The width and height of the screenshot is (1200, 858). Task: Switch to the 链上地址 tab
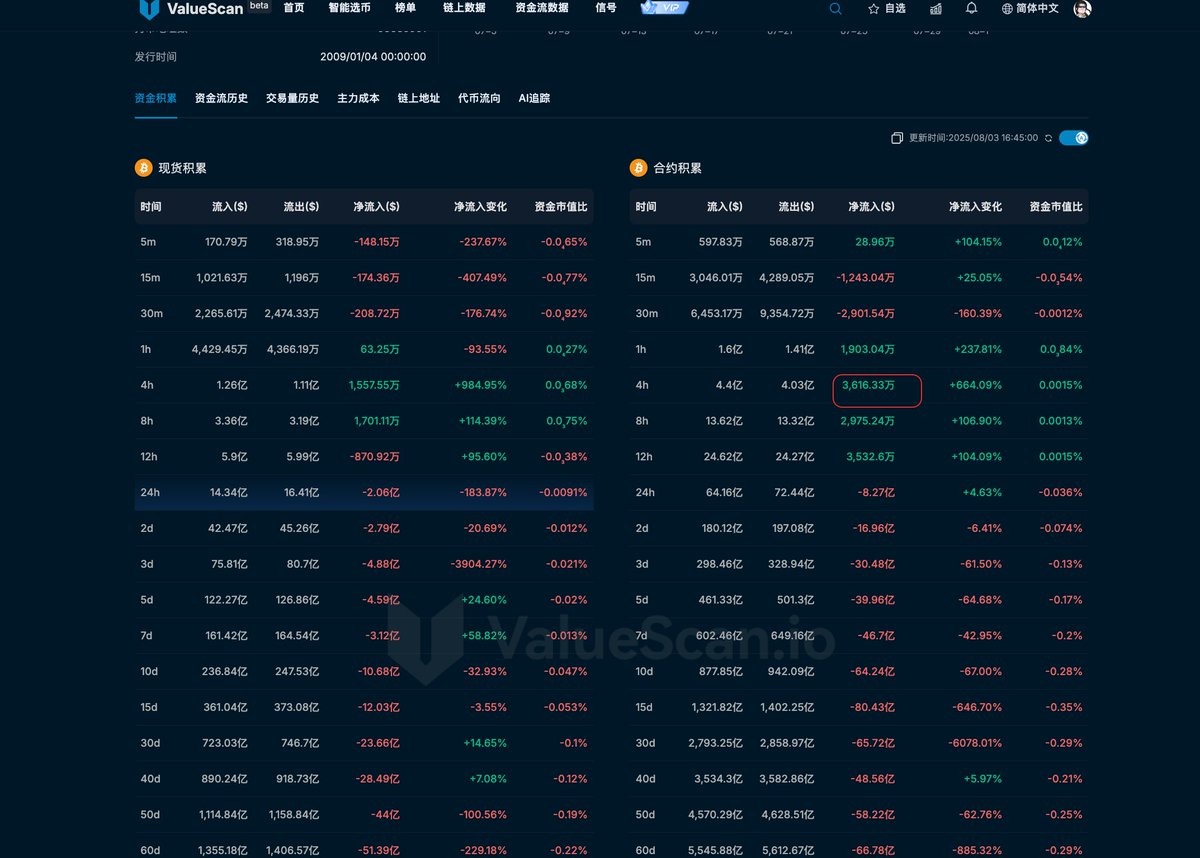419,98
